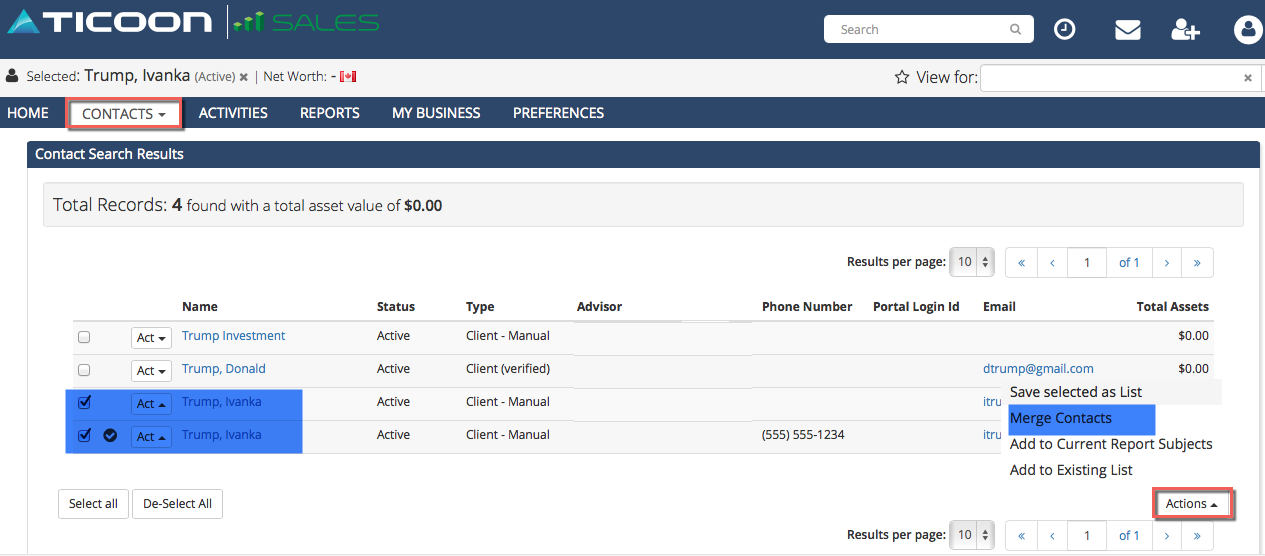The height and width of the screenshot is (556, 1265).
Task: Remove selected contact Trump, Ivanka
Action: 243,76
